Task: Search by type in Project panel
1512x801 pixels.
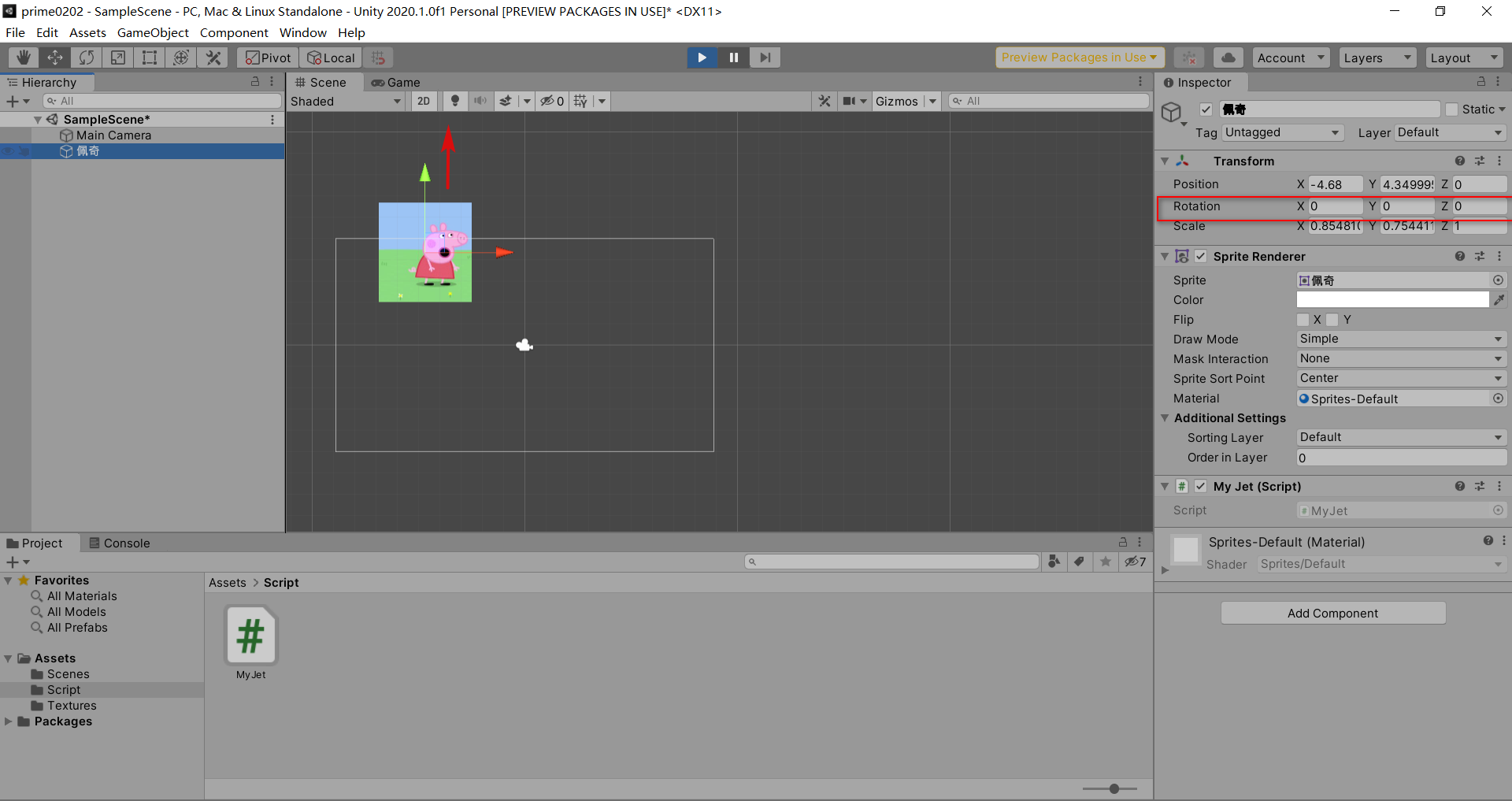Action: tap(1054, 562)
